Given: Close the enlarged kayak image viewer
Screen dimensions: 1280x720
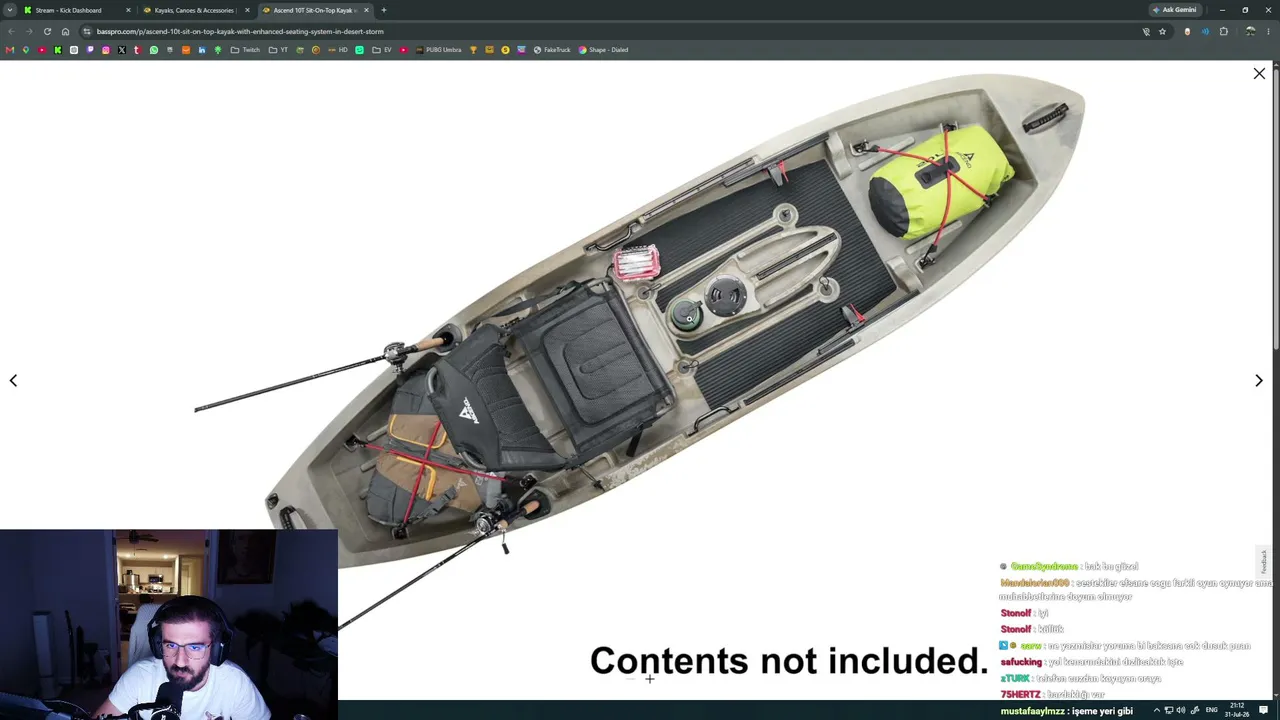Looking at the screenshot, I should [1259, 73].
